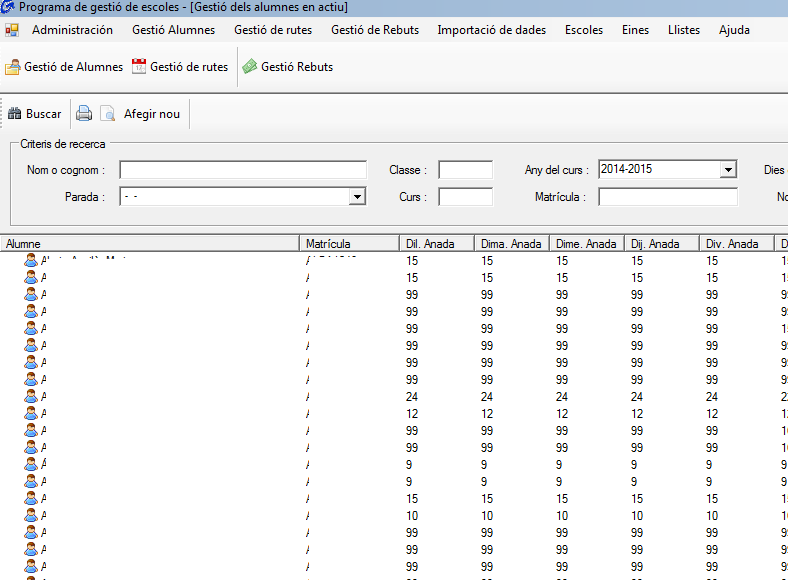Viewport: 788px width, 580px height.
Task: Click the Matrícula search field
Action: pos(667,197)
